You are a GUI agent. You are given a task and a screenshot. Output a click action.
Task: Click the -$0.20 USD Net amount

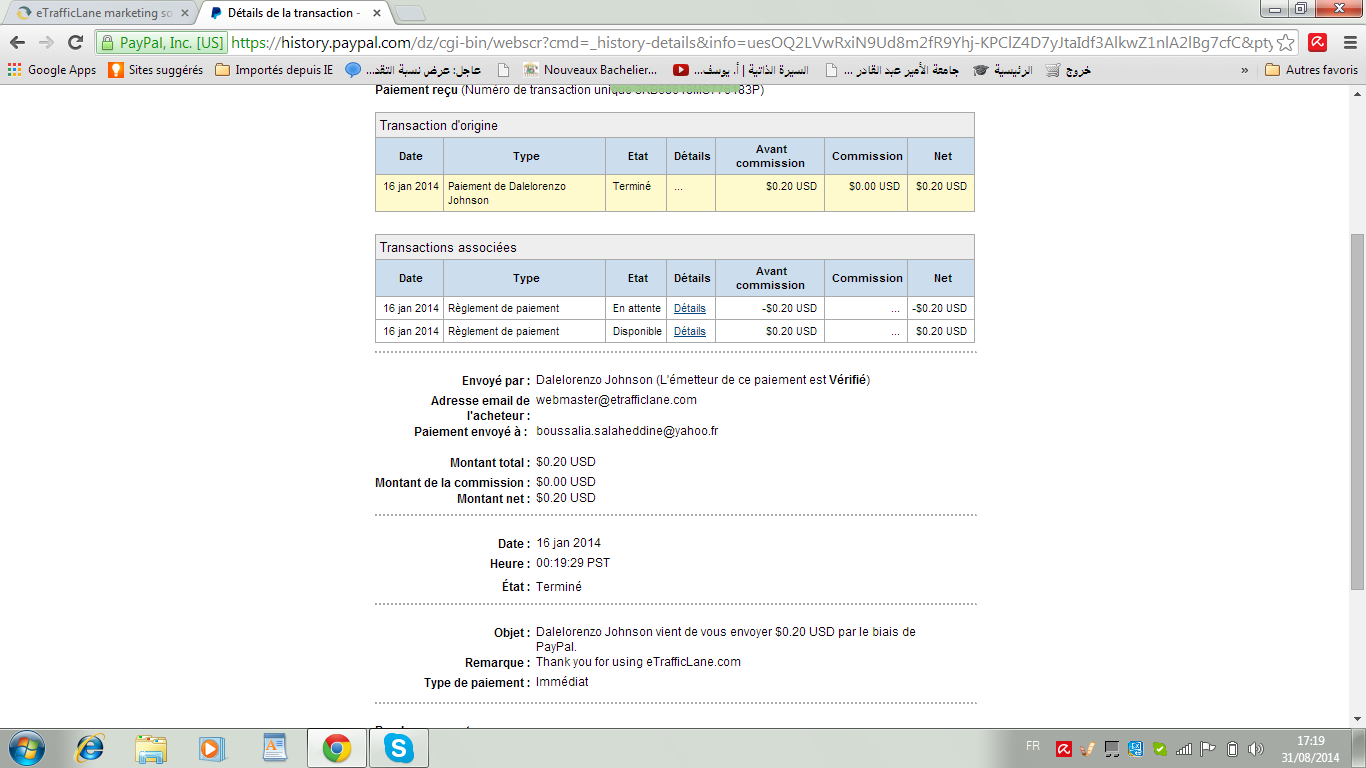click(939, 308)
